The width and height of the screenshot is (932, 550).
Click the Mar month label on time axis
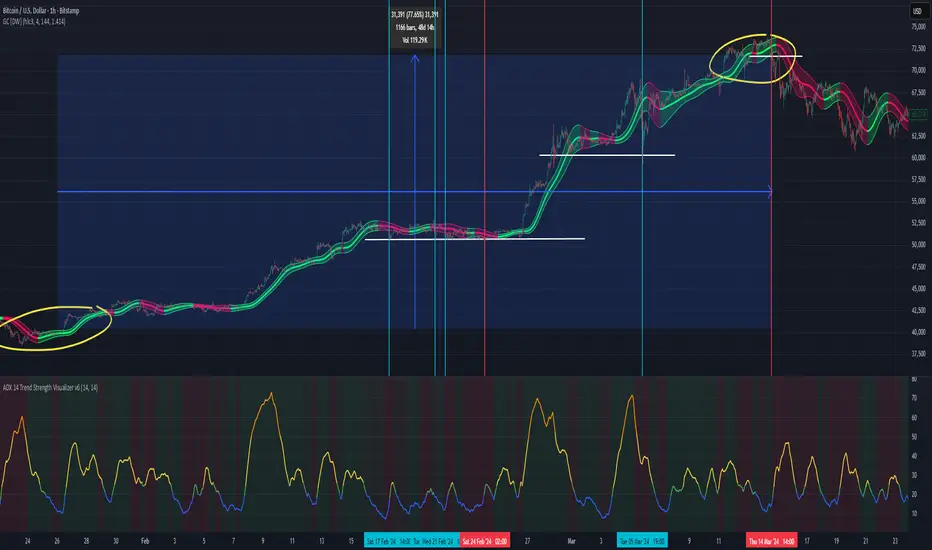[572, 541]
